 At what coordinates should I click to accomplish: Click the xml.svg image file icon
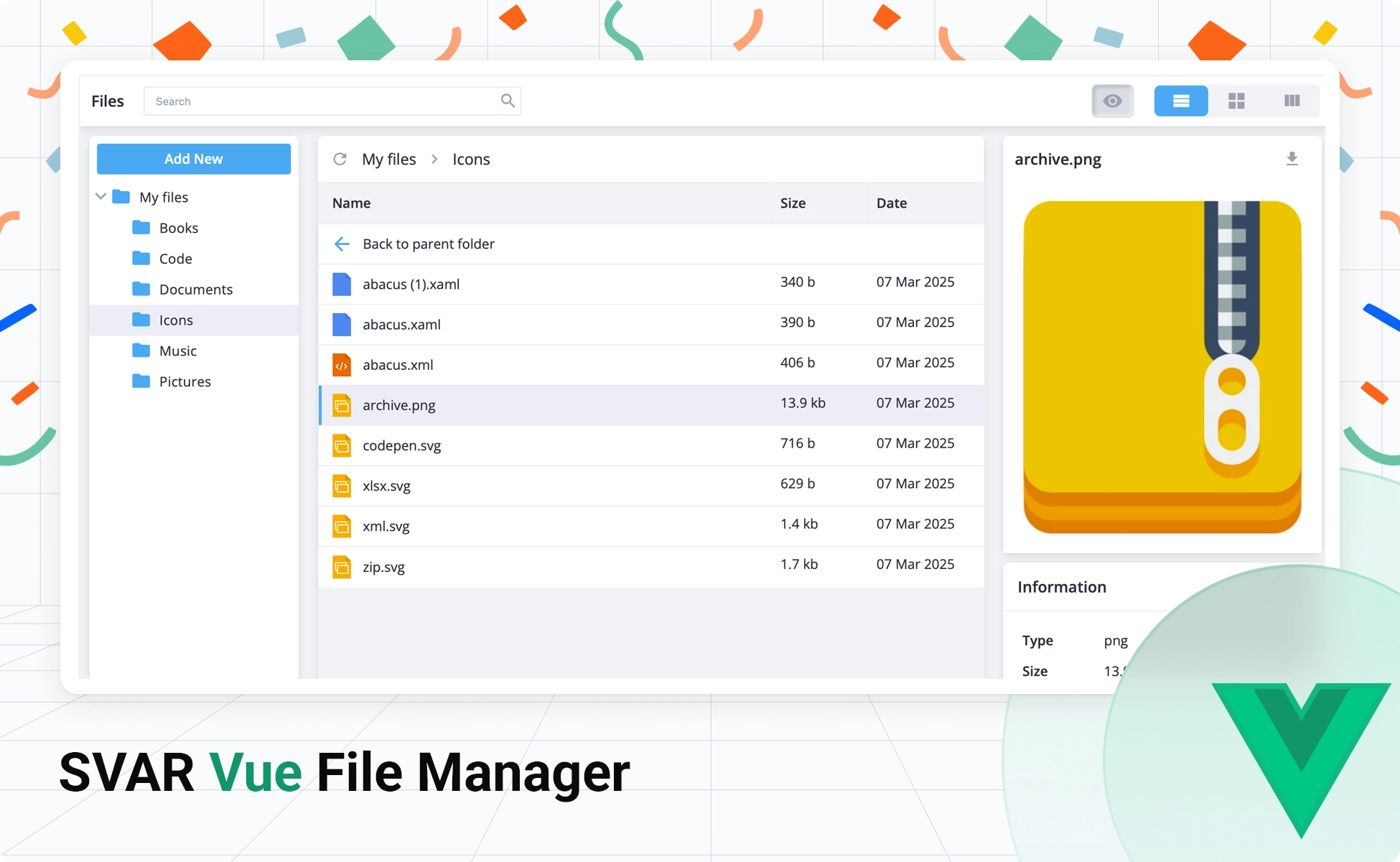click(x=342, y=527)
